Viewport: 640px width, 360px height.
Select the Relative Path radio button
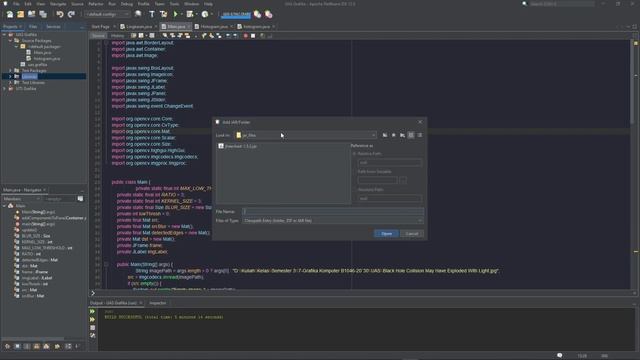pyautogui.click(x=354, y=154)
